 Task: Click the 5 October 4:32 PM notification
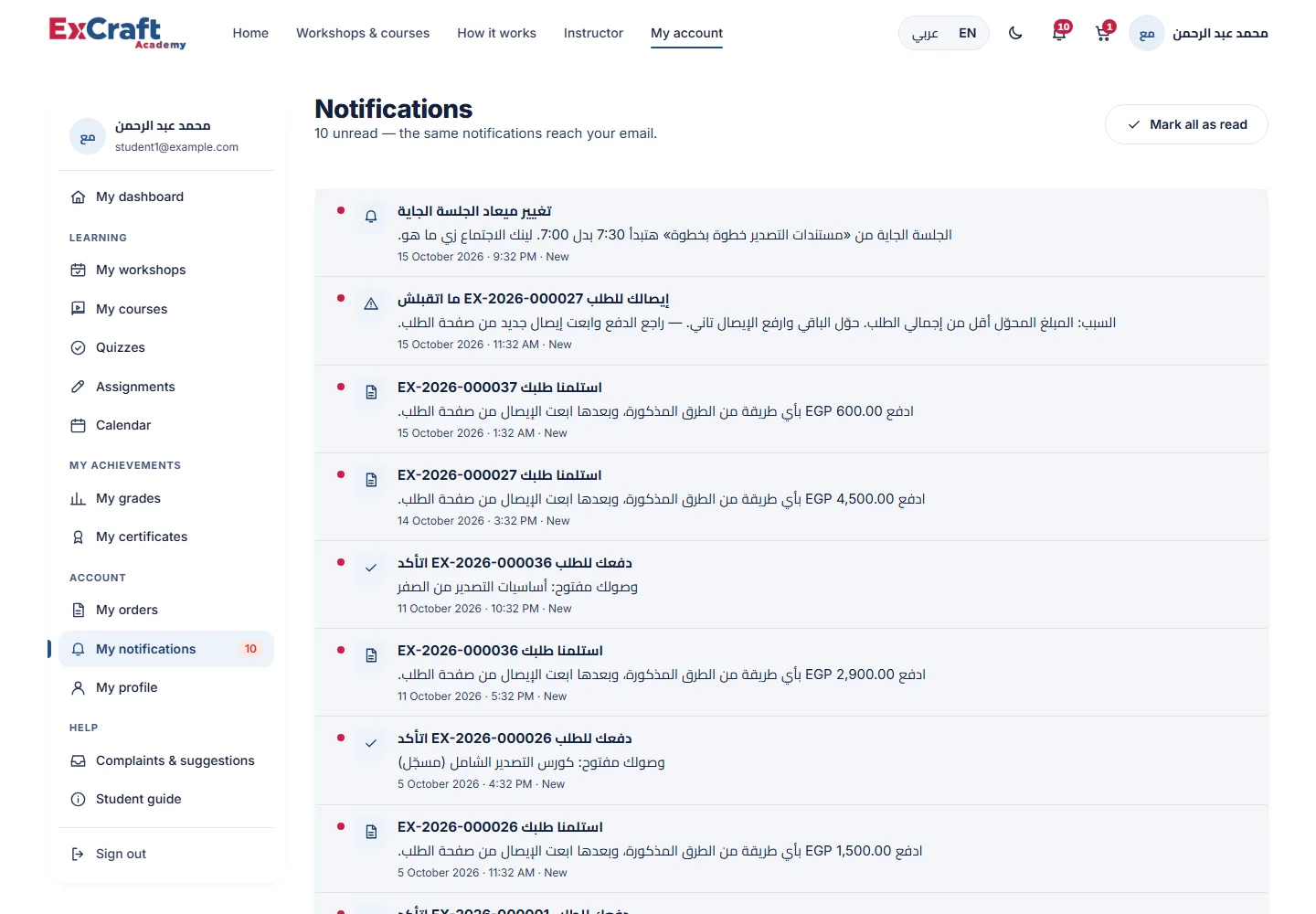[x=791, y=760]
